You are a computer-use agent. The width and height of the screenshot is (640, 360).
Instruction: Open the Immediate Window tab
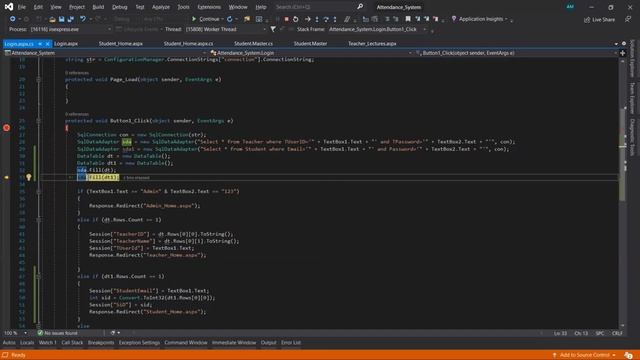coord(234,343)
